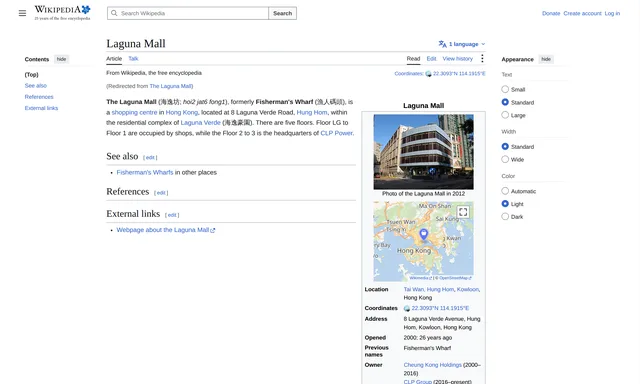Open Create account link
The height and width of the screenshot is (384, 640).
click(x=582, y=13)
